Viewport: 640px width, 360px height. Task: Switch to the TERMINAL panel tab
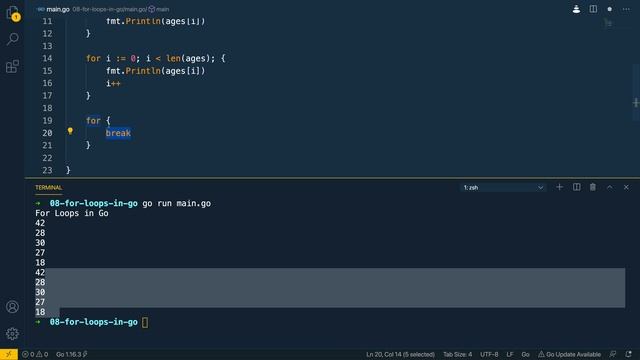pos(49,187)
